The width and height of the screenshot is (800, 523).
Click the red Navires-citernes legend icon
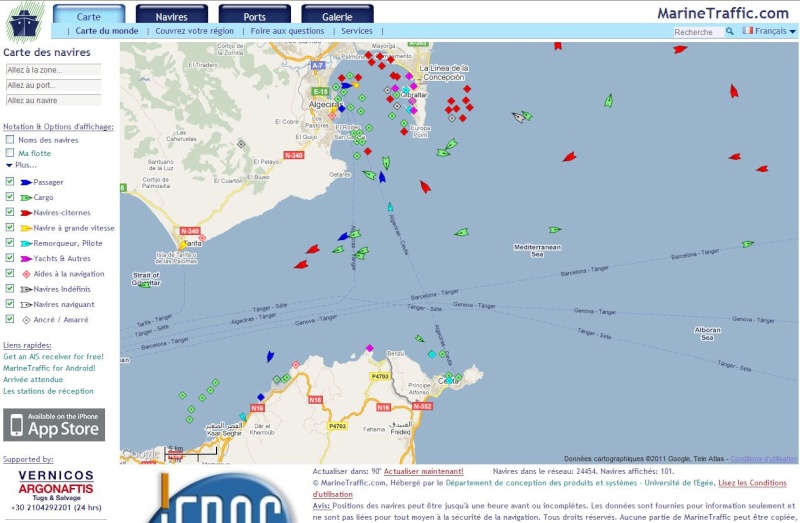coord(26,213)
